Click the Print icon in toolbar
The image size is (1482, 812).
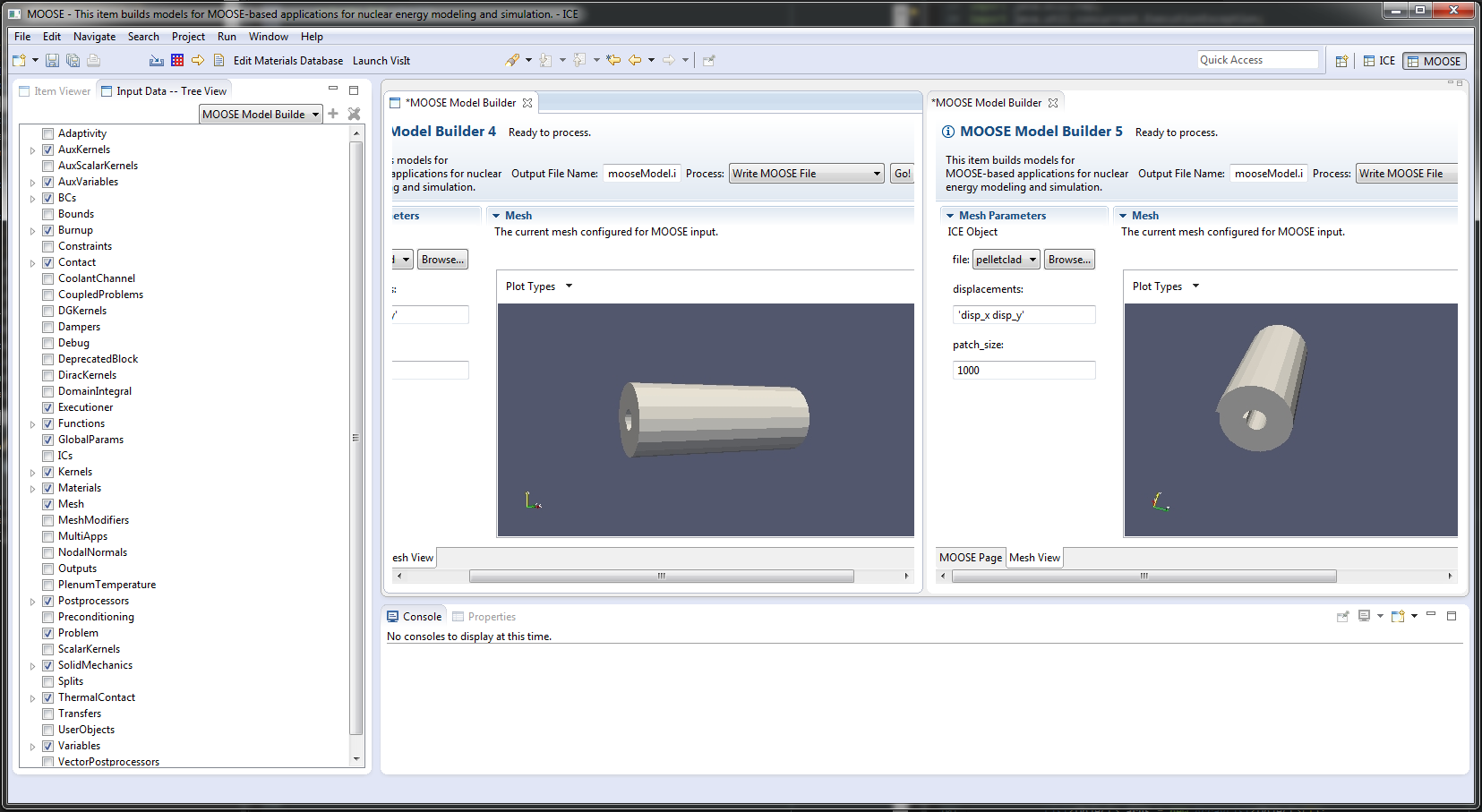click(x=93, y=61)
